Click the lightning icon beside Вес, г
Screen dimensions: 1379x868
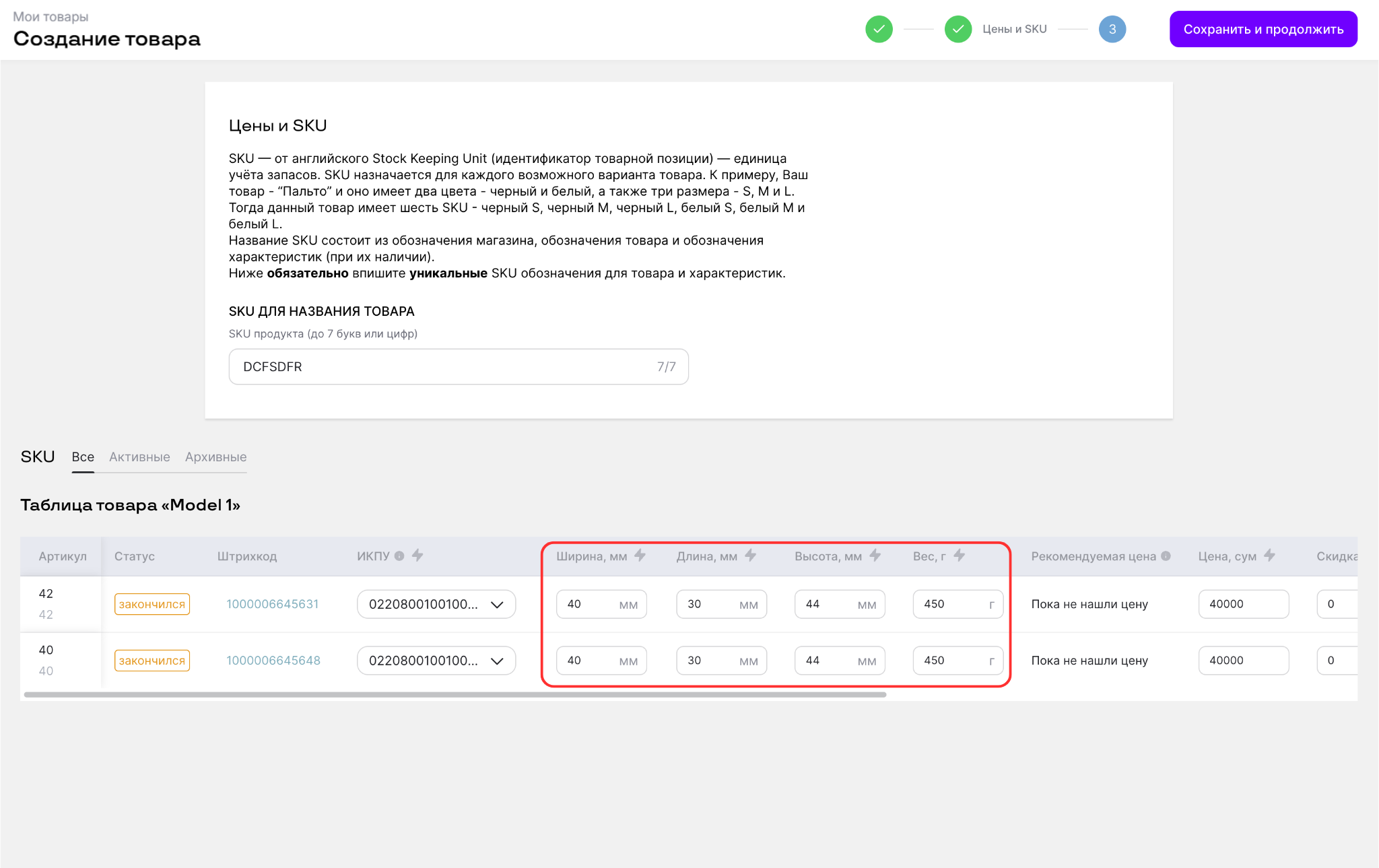(959, 556)
